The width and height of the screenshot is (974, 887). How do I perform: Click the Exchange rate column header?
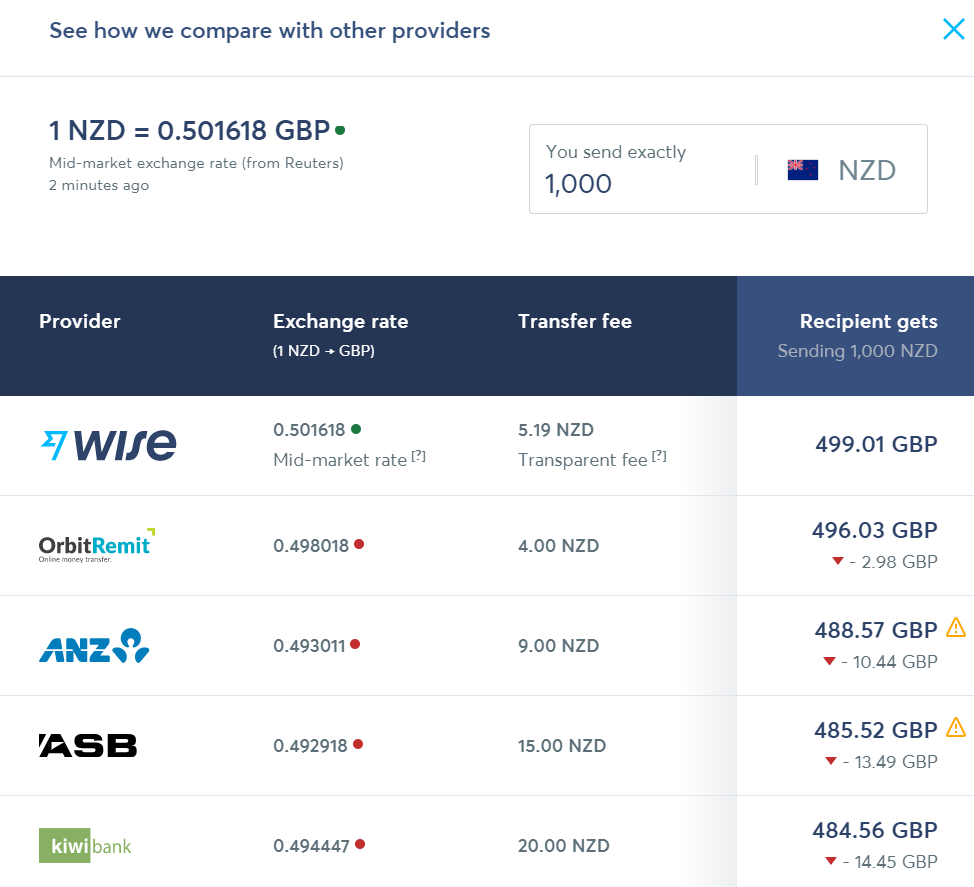340,321
